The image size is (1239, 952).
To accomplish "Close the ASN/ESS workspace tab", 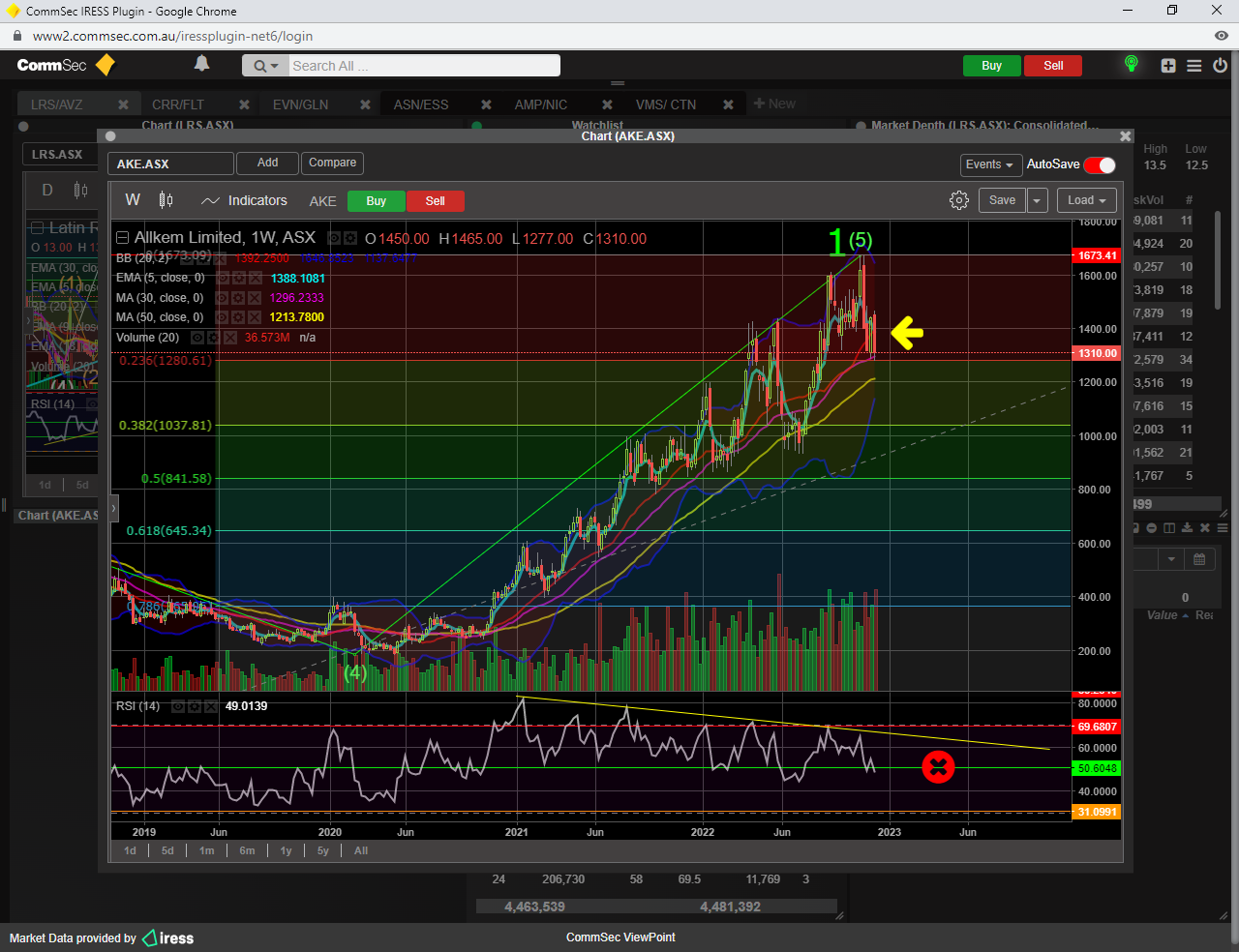I will [486, 104].
